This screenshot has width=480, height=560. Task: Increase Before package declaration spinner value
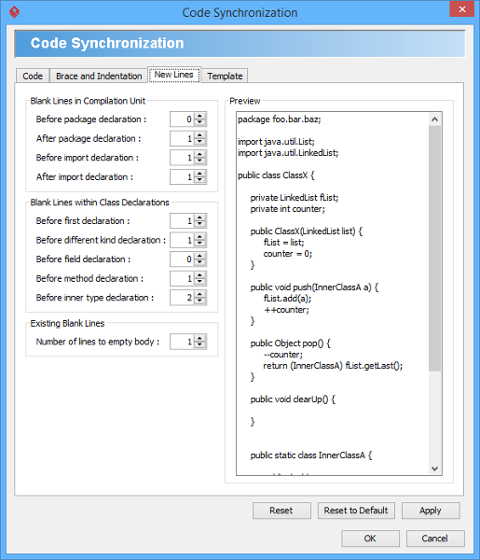[x=200, y=116]
